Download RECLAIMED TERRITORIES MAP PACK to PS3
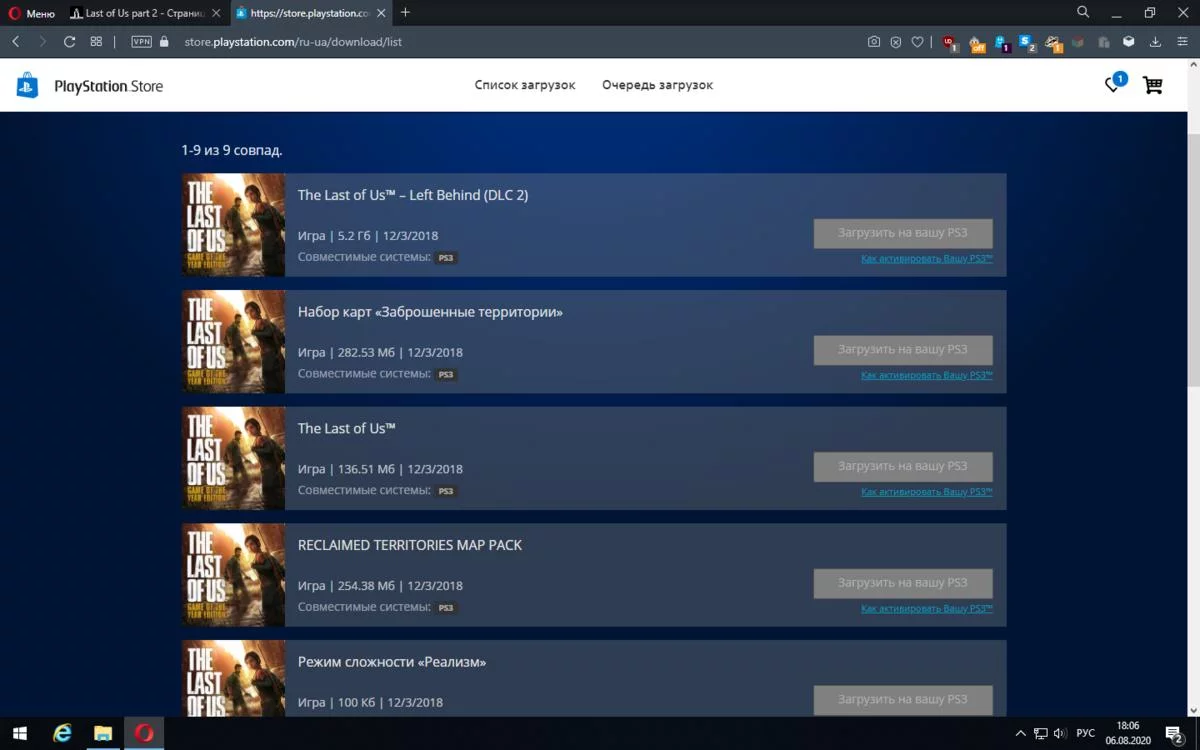Image resolution: width=1200 pixels, height=750 pixels. [903, 583]
